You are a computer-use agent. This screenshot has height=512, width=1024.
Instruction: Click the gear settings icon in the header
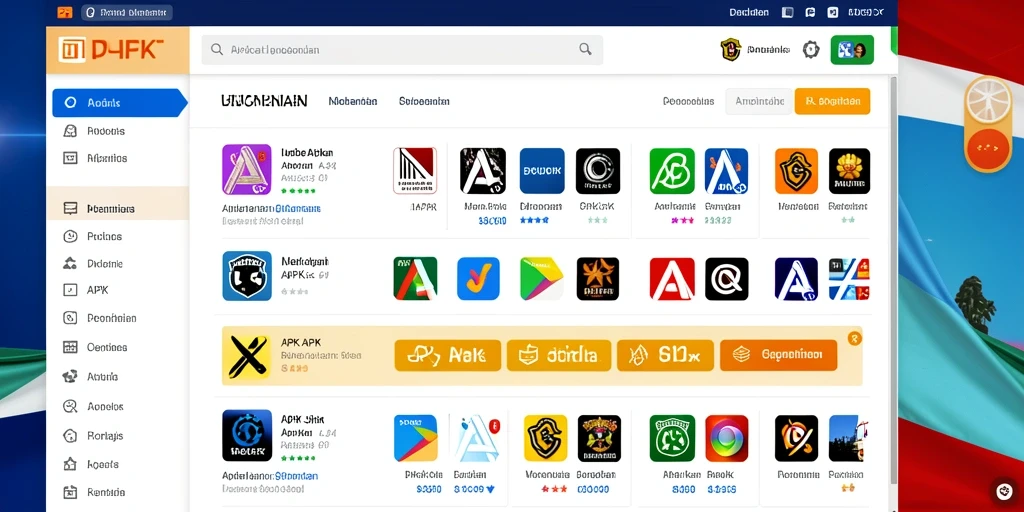click(x=810, y=50)
